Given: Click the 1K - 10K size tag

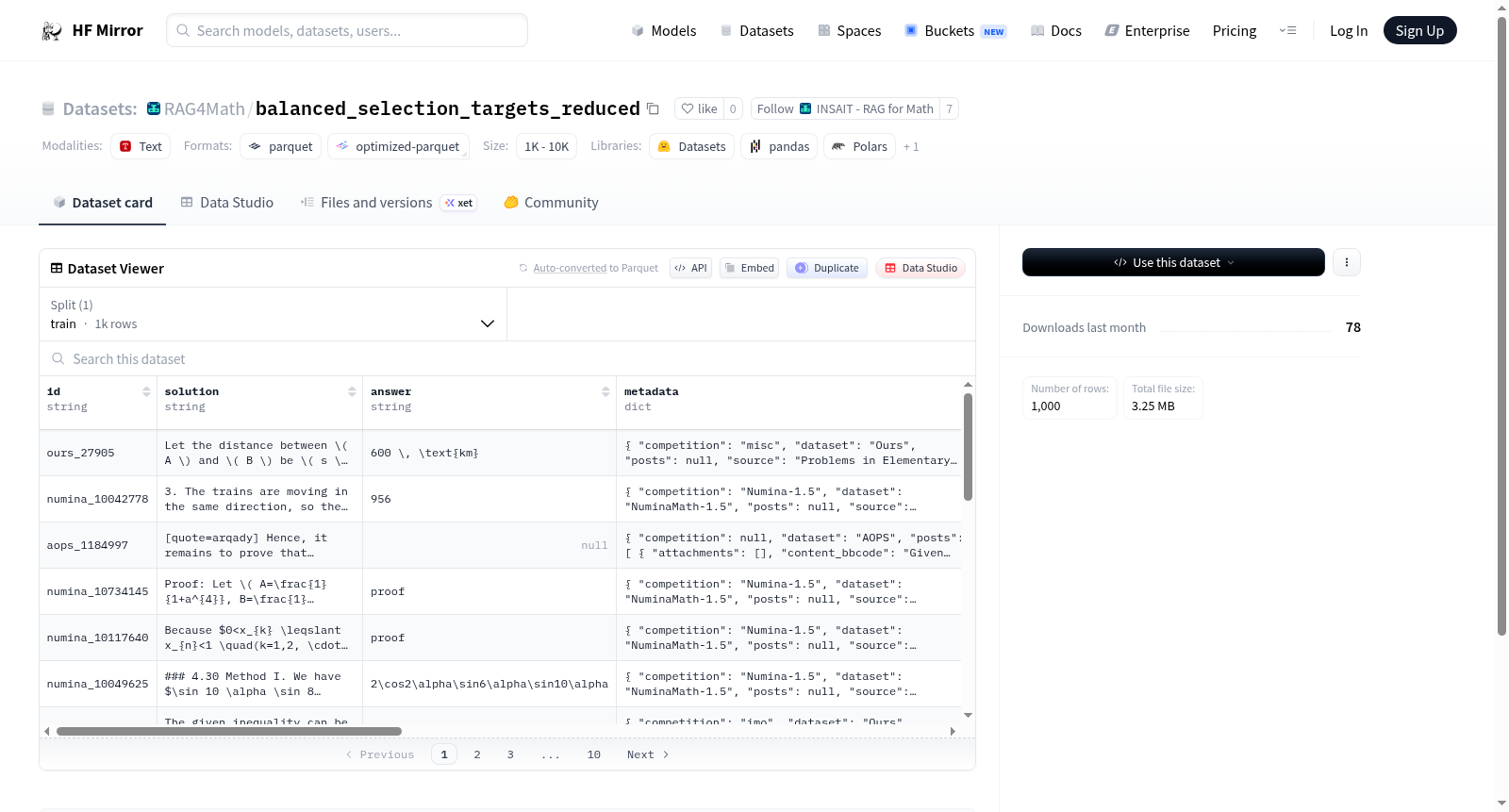Looking at the screenshot, I should click(546, 146).
